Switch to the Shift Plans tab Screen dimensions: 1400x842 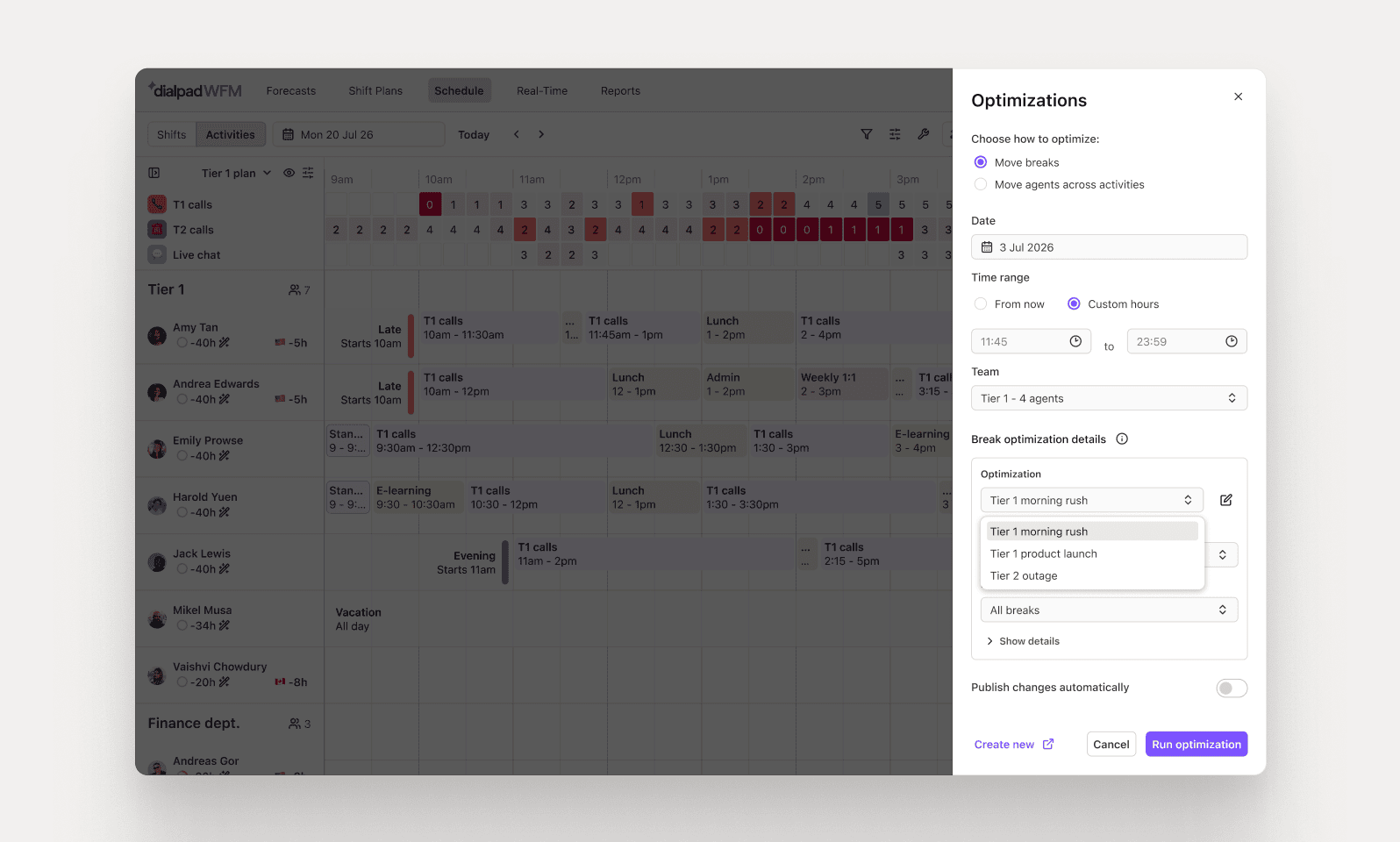coord(375,90)
